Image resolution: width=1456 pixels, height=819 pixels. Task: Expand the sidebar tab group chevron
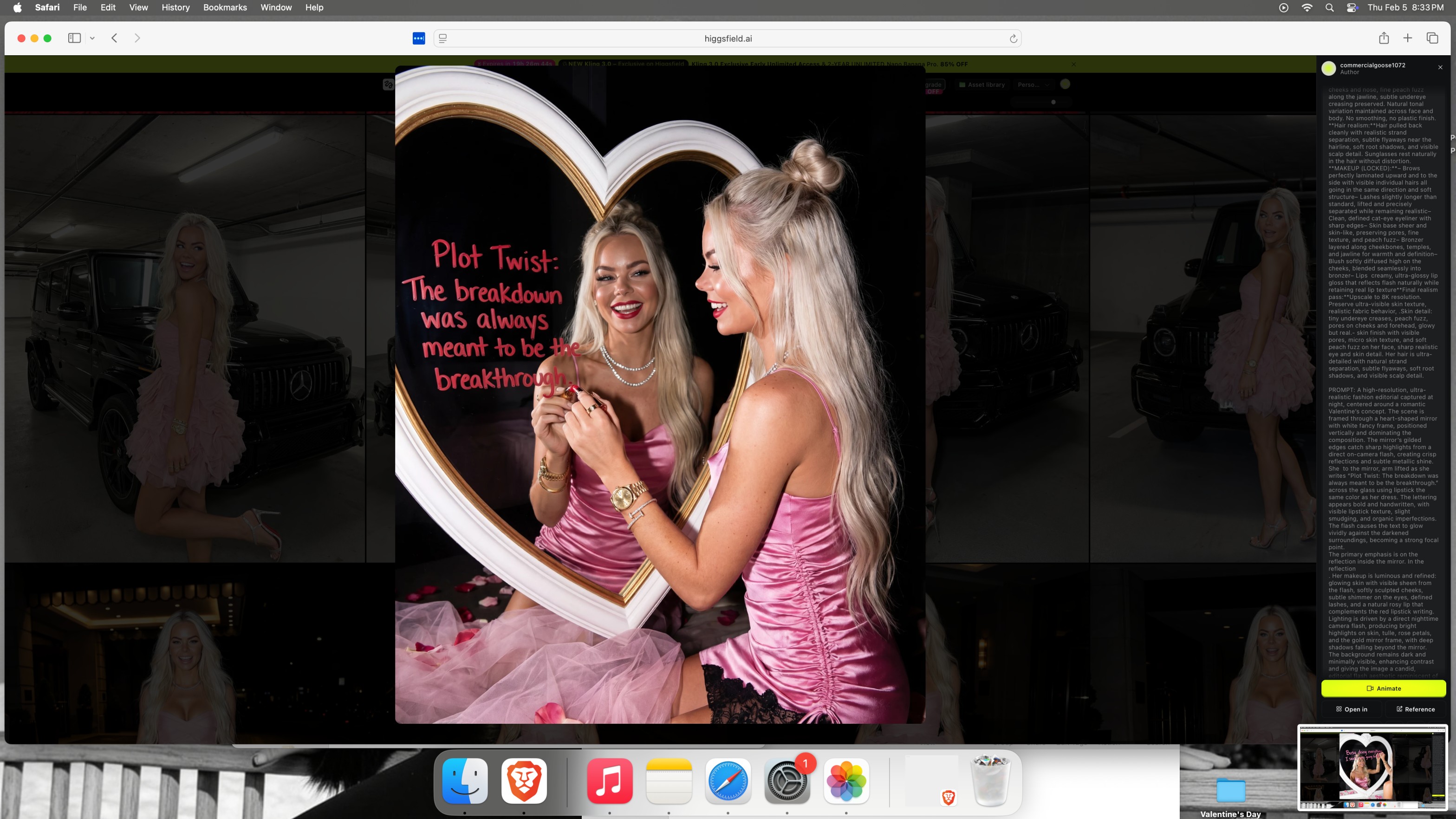(x=92, y=38)
